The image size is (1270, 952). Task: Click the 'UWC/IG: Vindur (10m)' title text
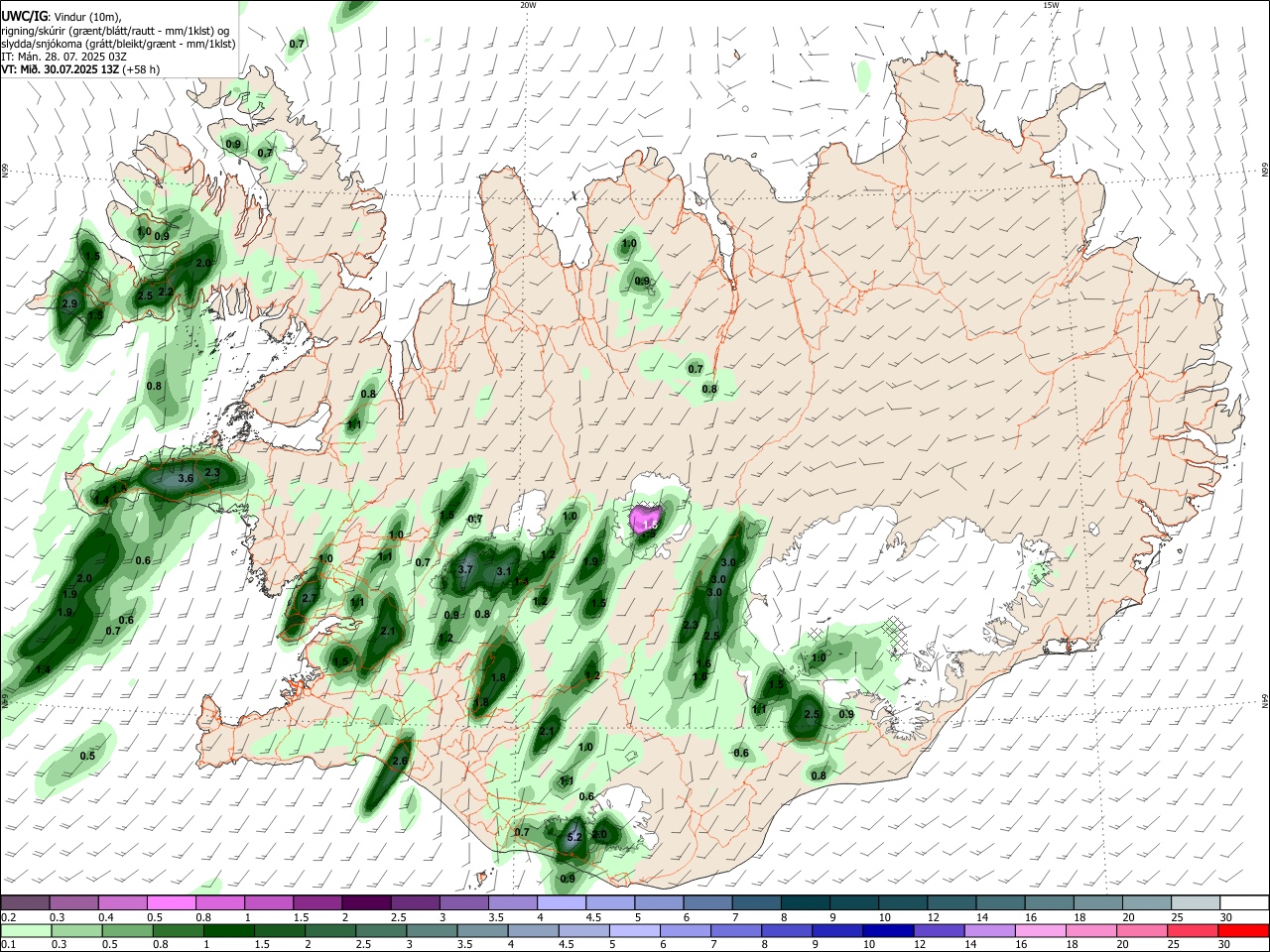click(x=62, y=16)
